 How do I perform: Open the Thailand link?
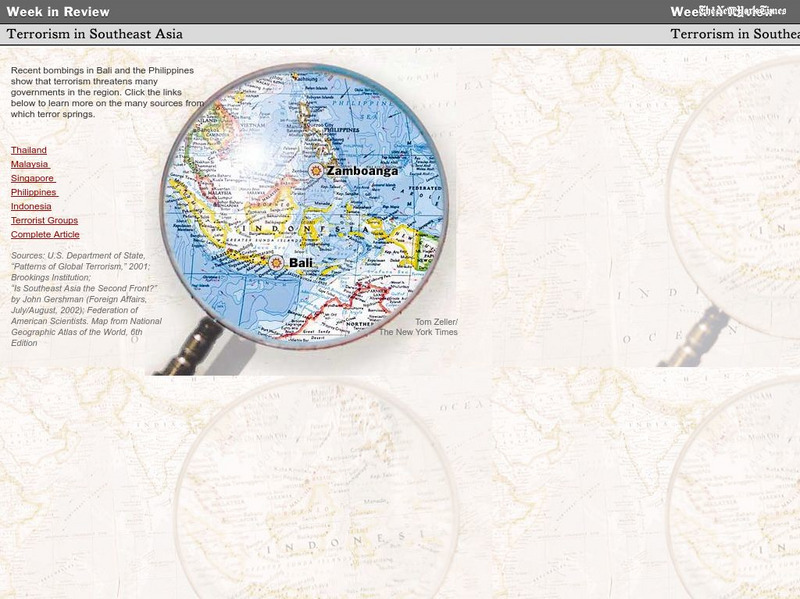pos(29,150)
